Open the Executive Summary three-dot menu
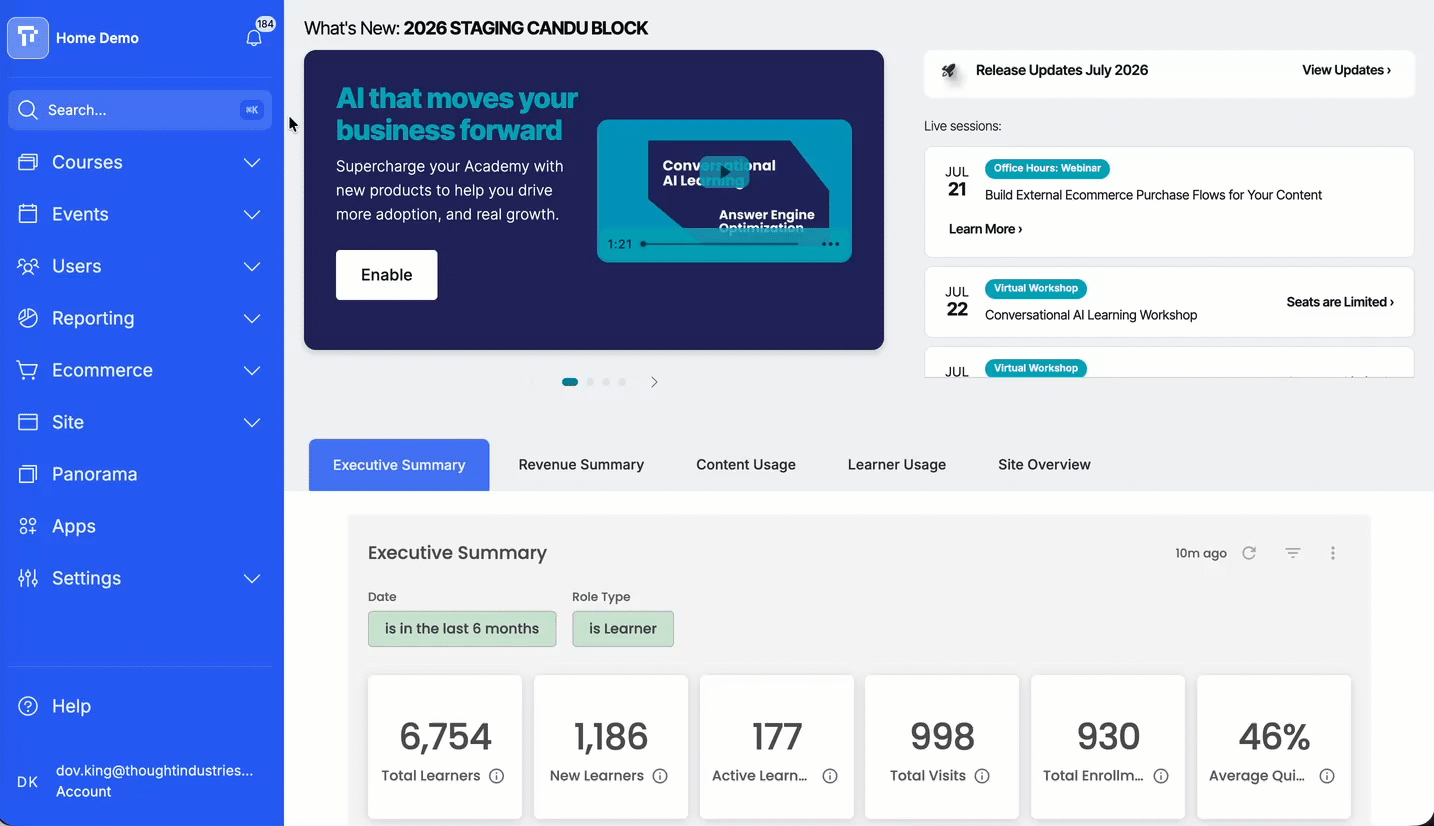The image size is (1434, 826). [x=1333, y=553]
